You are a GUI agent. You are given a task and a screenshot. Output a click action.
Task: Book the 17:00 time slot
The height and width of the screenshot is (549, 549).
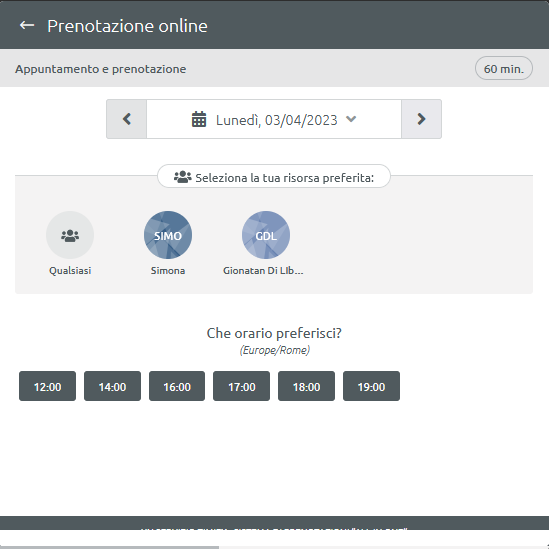242,386
